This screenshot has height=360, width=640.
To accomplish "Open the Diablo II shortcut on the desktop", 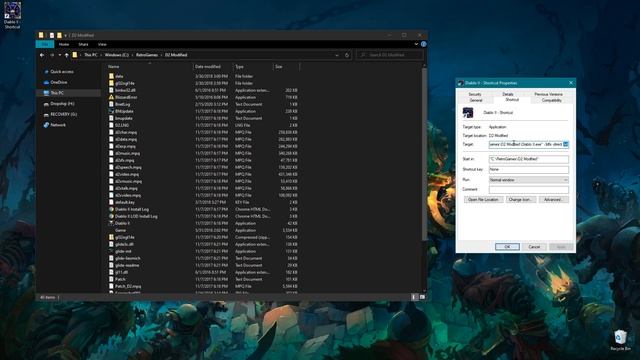I will (12, 15).
